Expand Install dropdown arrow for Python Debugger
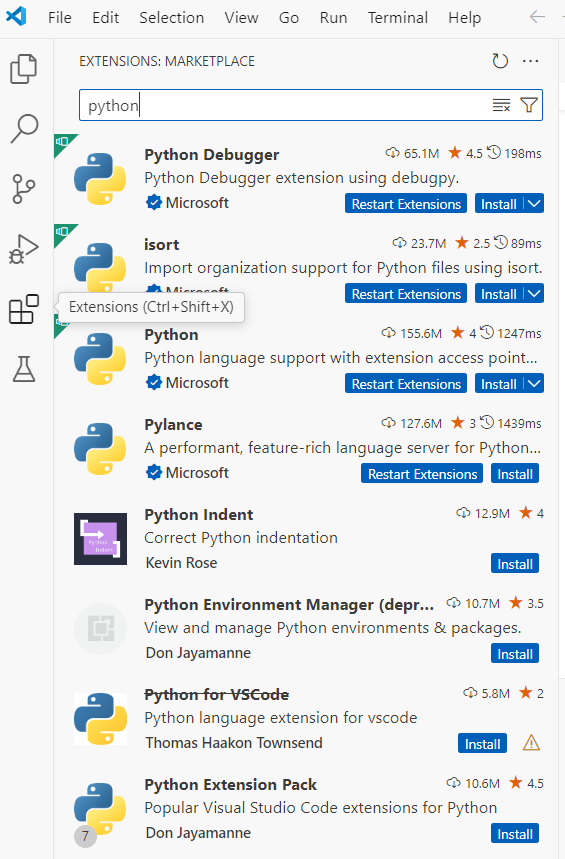This screenshot has height=859, width=565. pos(534,204)
